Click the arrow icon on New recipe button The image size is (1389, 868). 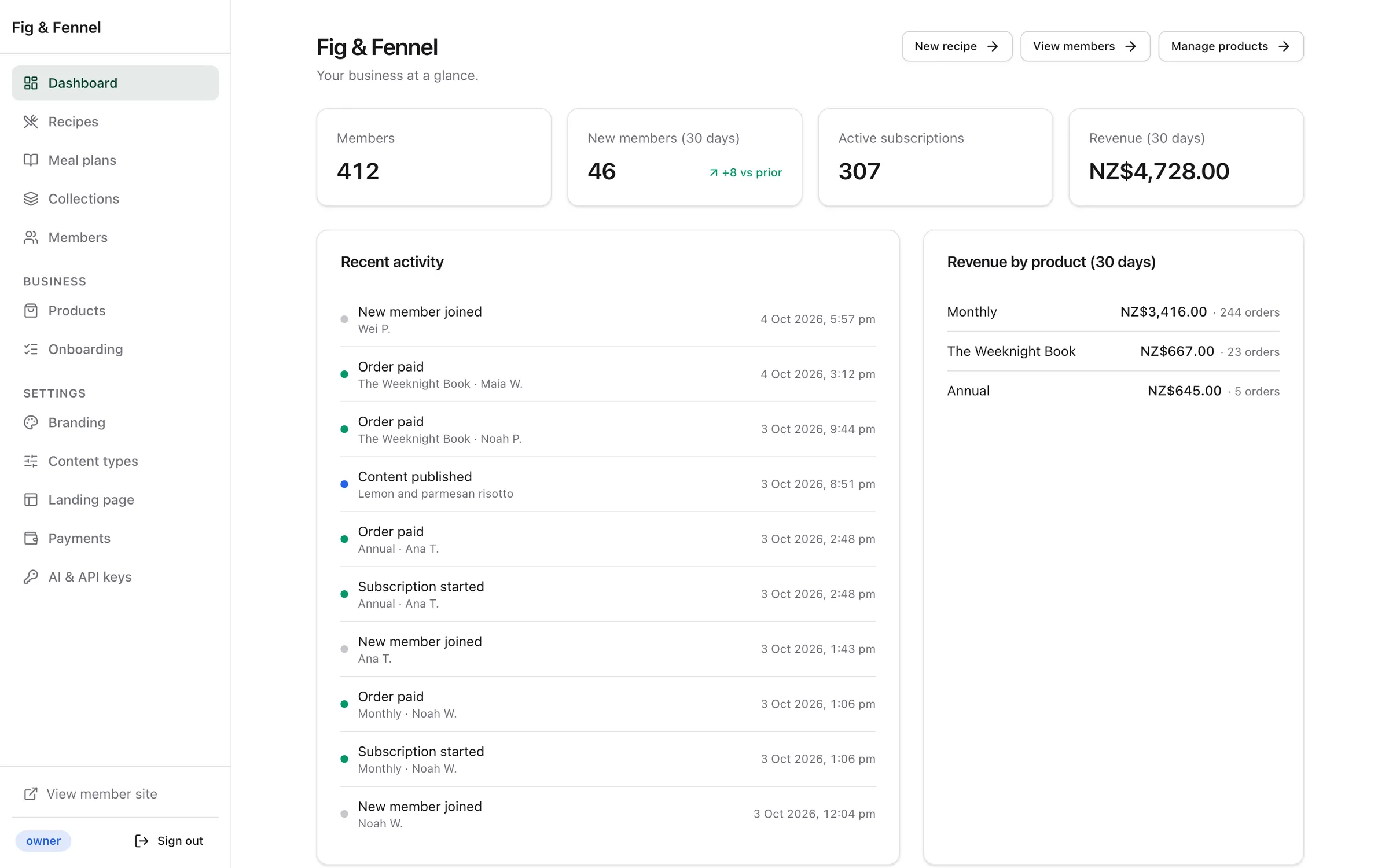993,46
